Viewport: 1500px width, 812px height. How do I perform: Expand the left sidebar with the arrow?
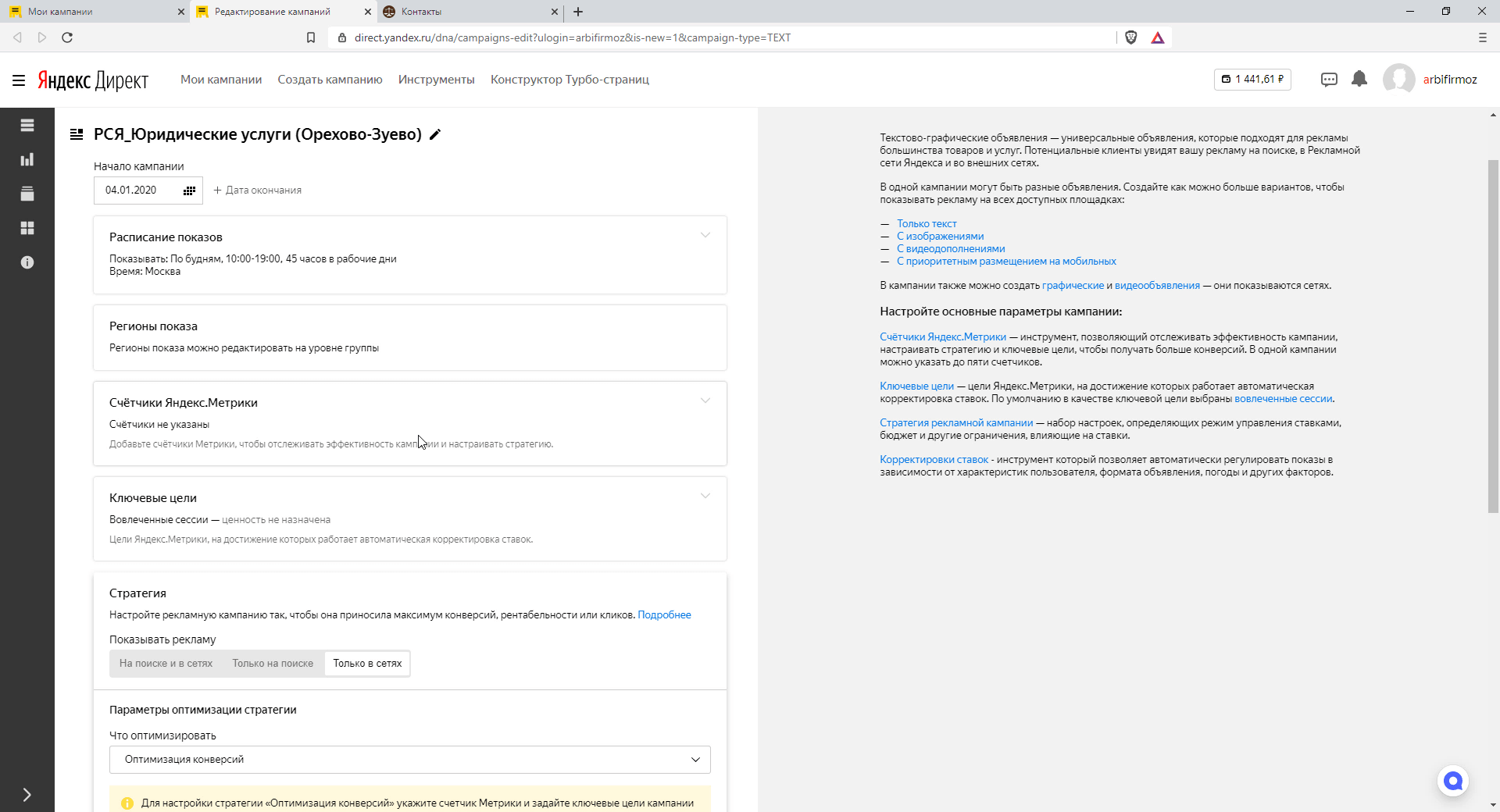[27, 795]
